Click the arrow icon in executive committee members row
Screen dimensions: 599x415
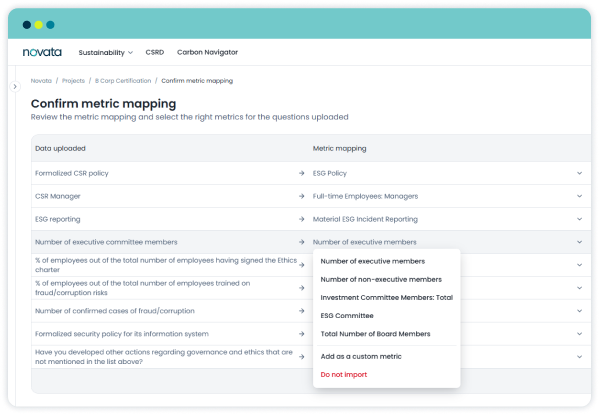(x=301, y=242)
